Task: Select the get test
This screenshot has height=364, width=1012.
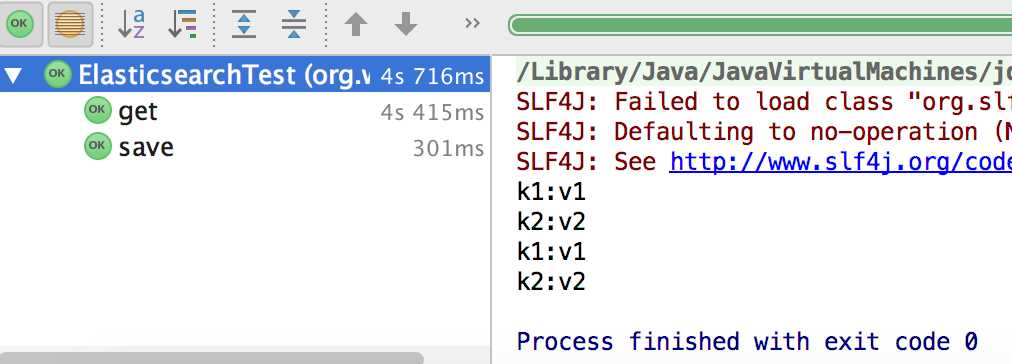Action: (x=245, y=112)
